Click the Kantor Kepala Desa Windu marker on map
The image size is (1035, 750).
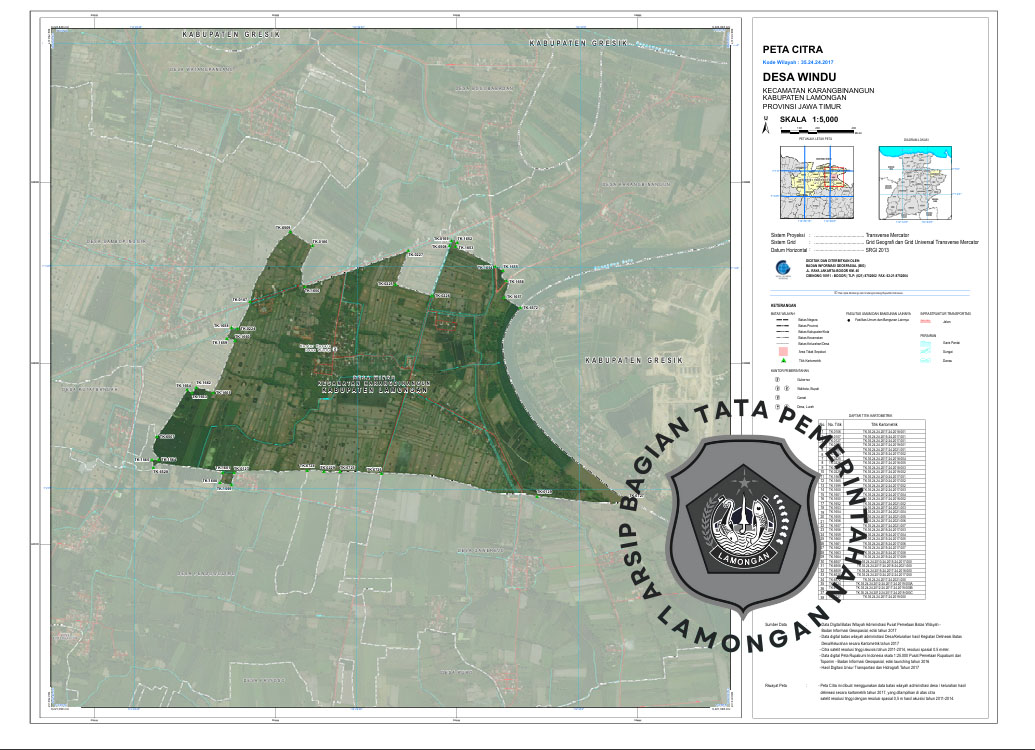[335, 350]
